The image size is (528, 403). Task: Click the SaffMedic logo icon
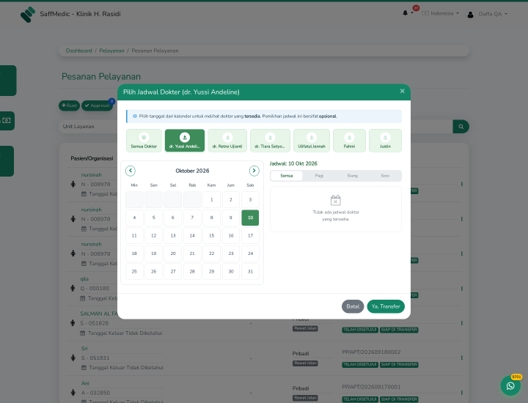[x=28, y=14]
